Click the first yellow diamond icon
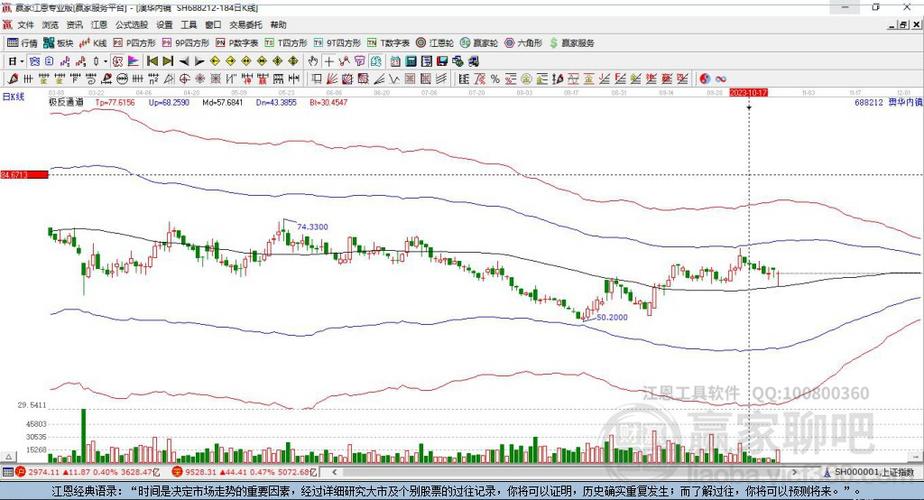The image size is (924, 500). [x=215, y=61]
